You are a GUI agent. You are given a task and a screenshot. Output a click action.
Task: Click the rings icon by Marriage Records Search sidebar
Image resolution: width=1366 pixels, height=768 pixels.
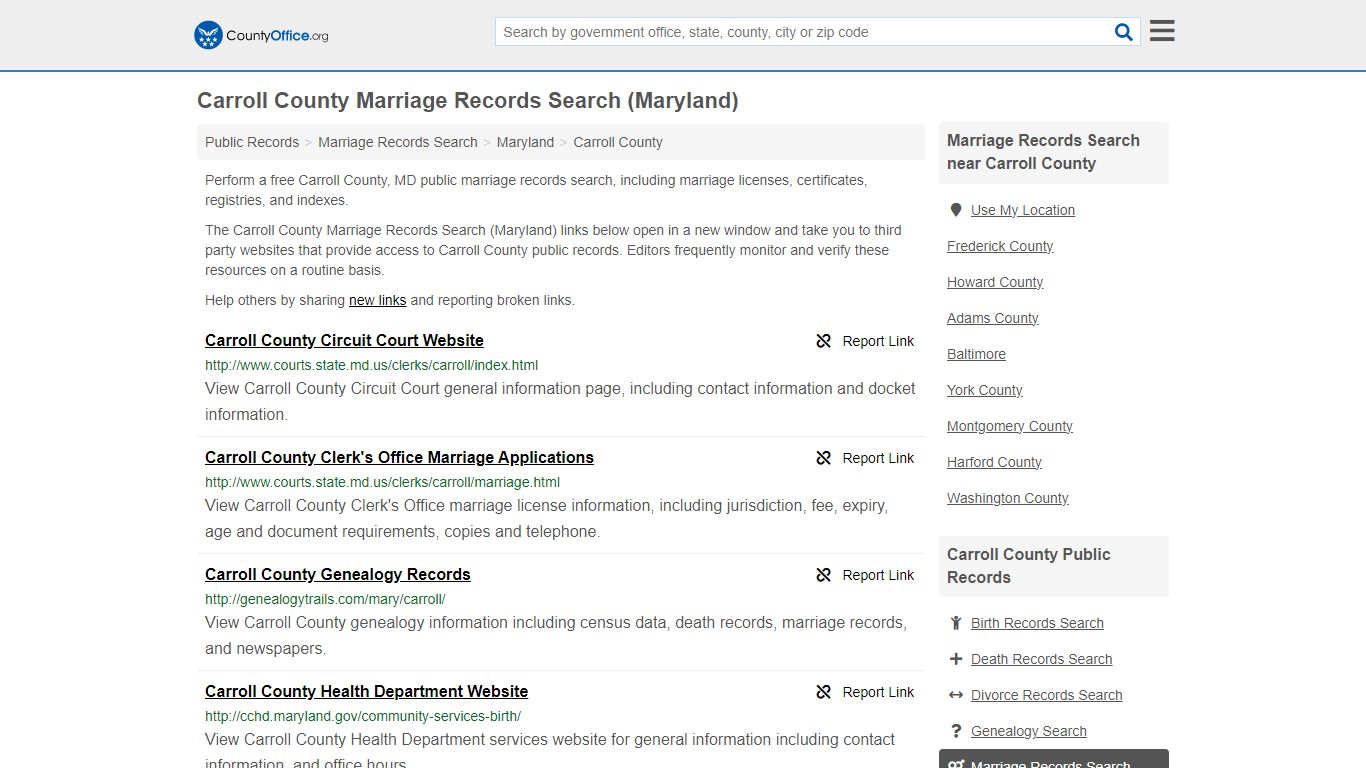point(956,765)
